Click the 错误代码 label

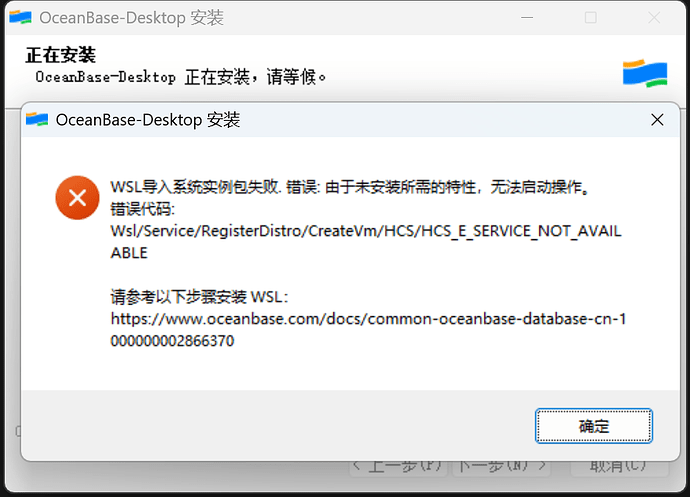point(143,209)
